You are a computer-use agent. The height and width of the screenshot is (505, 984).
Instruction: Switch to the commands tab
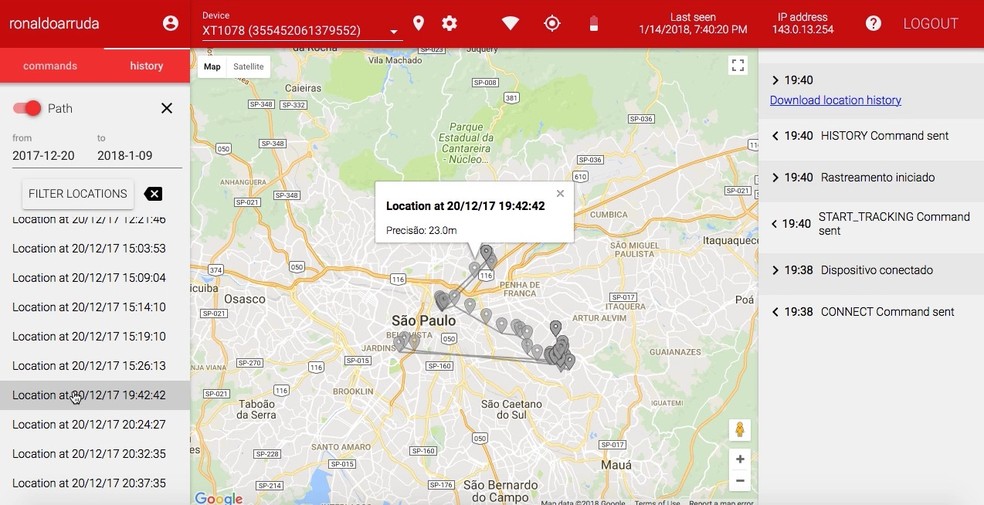(50, 66)
